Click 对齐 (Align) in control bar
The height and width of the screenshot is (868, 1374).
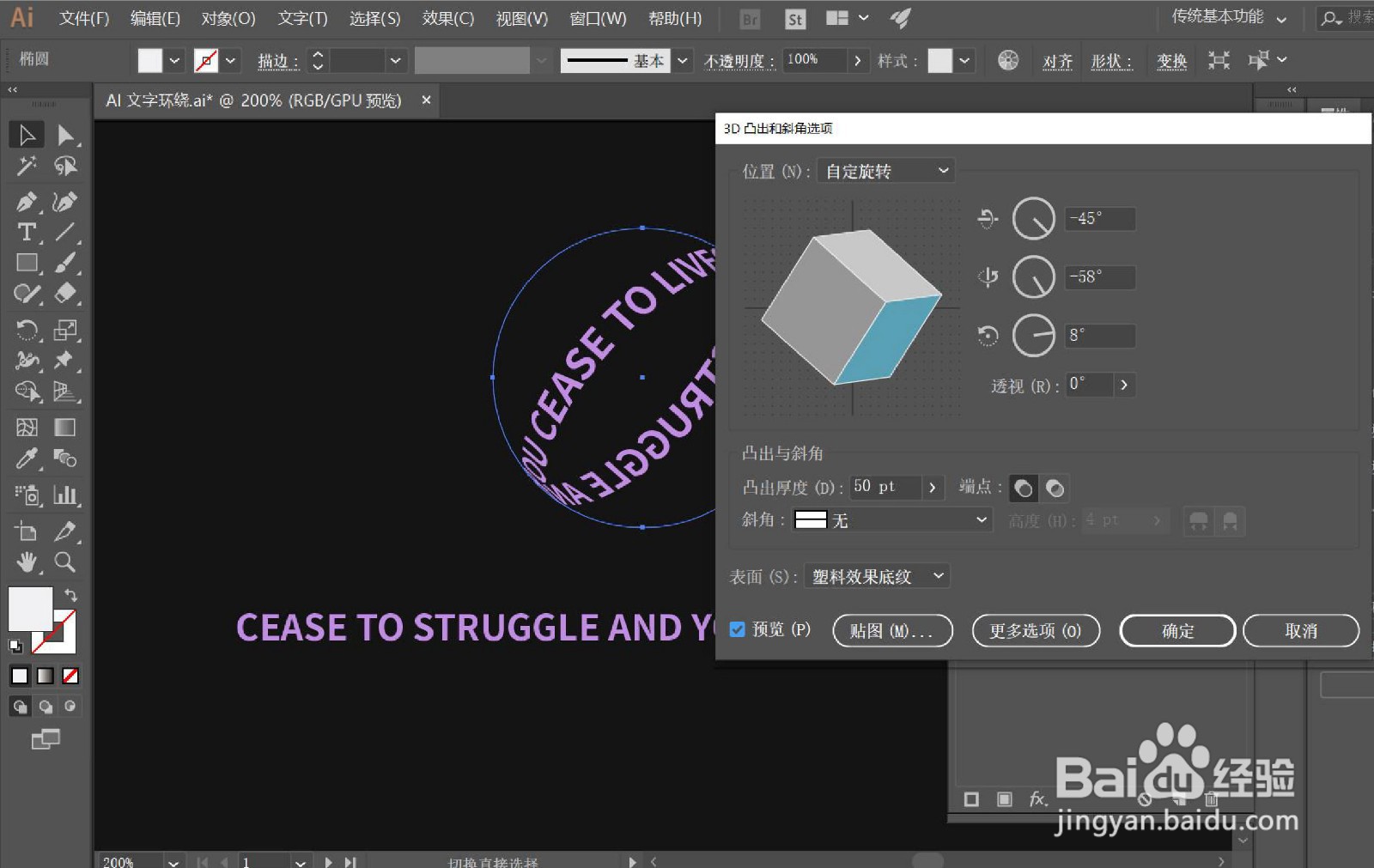[1057, 61]
